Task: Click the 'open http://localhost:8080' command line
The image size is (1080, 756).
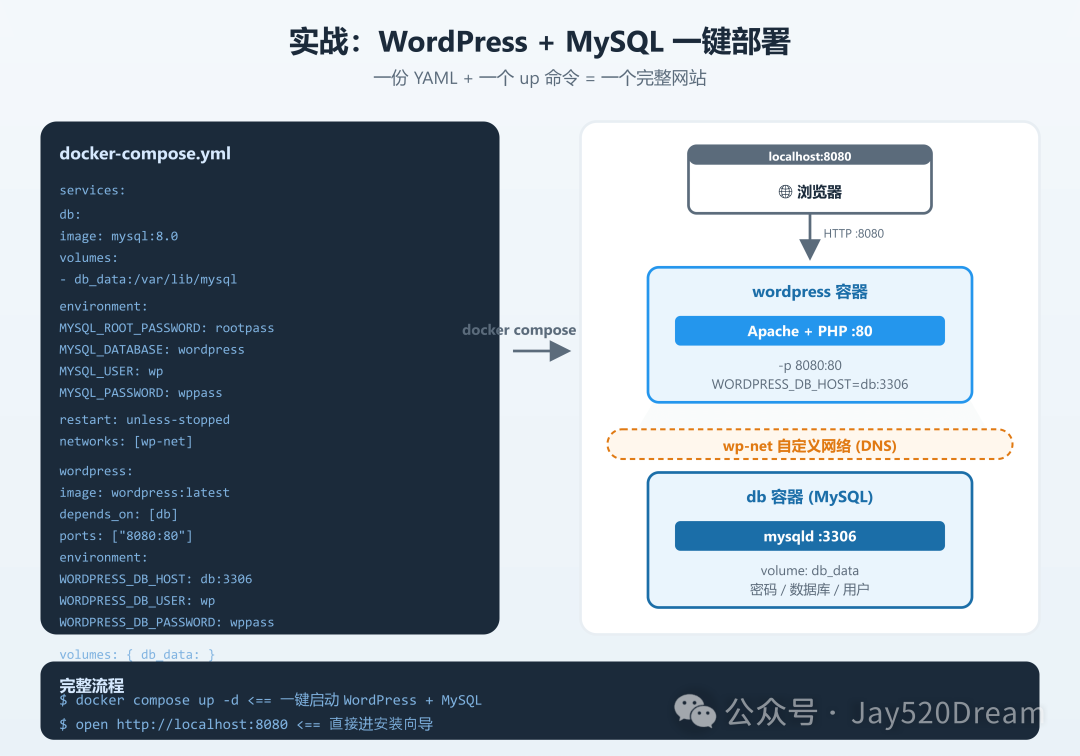Action: pyautogui.click(x=246, y=724)
